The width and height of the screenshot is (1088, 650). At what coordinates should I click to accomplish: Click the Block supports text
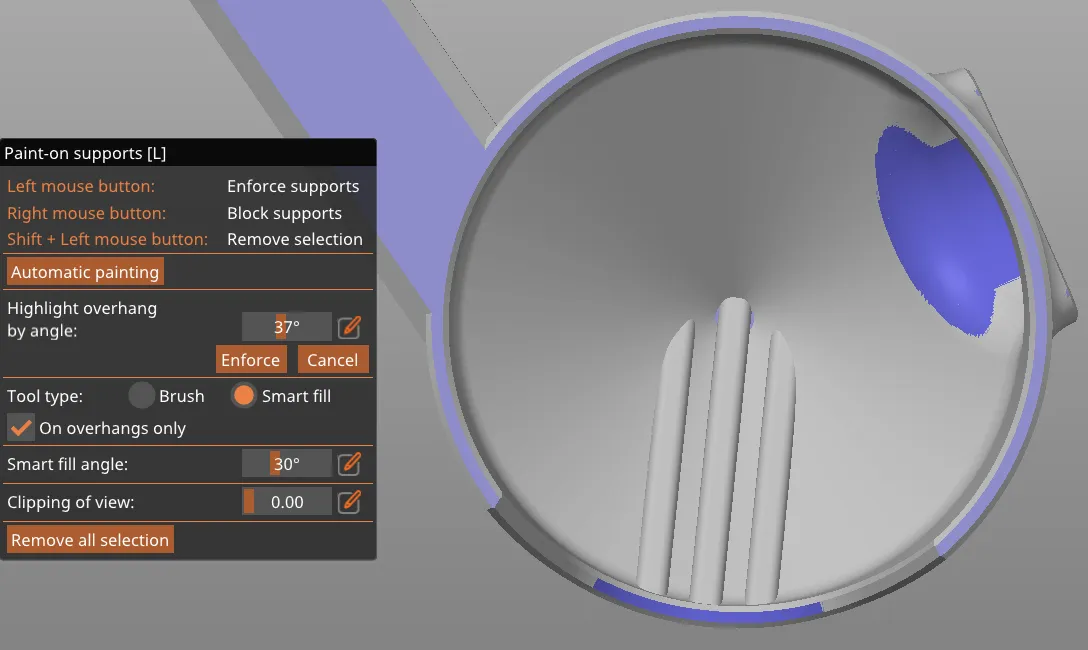[x=284, y=213]
